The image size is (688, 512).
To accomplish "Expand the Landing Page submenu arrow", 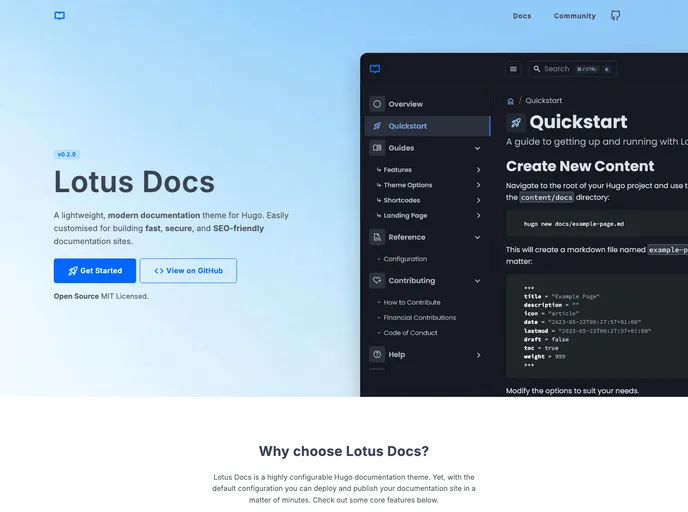I will (478, 215).
